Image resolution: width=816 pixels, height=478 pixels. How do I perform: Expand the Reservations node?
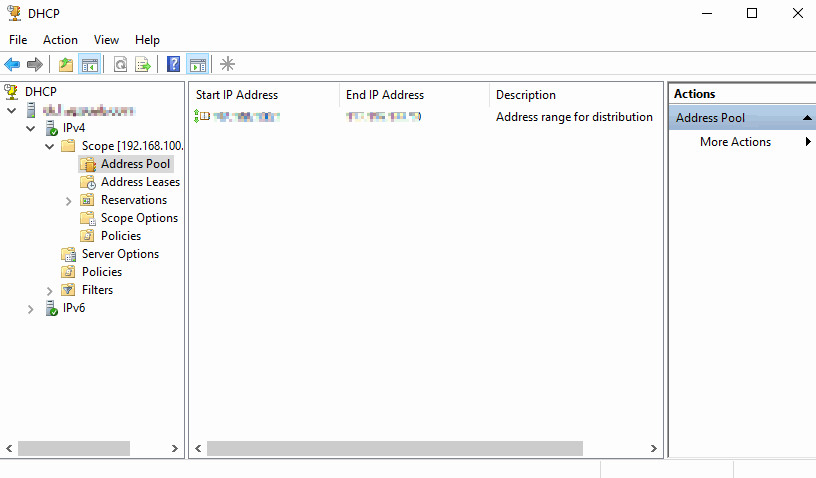(x=68, y=200)
